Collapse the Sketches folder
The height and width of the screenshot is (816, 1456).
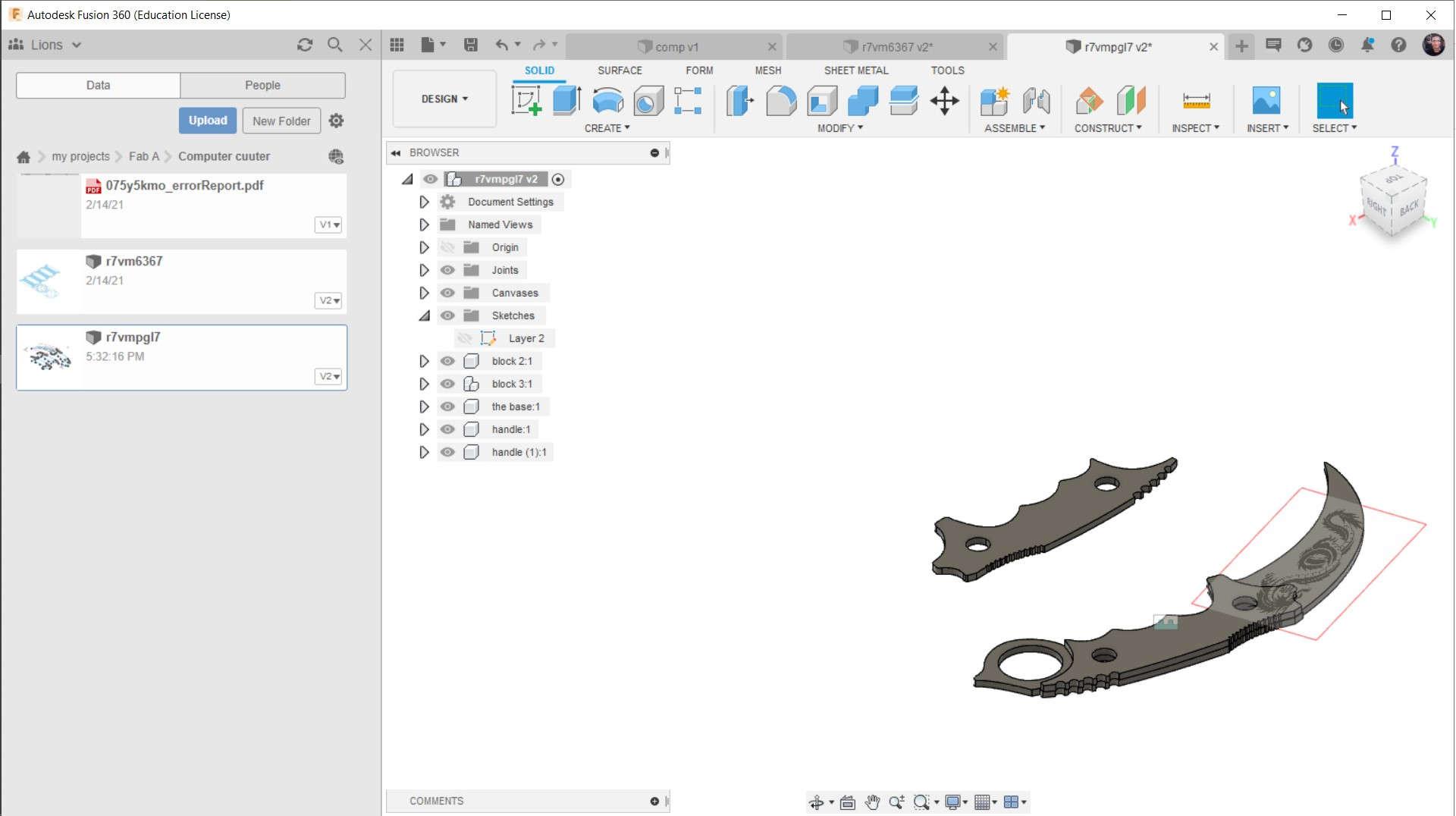[x=424, y=315]
